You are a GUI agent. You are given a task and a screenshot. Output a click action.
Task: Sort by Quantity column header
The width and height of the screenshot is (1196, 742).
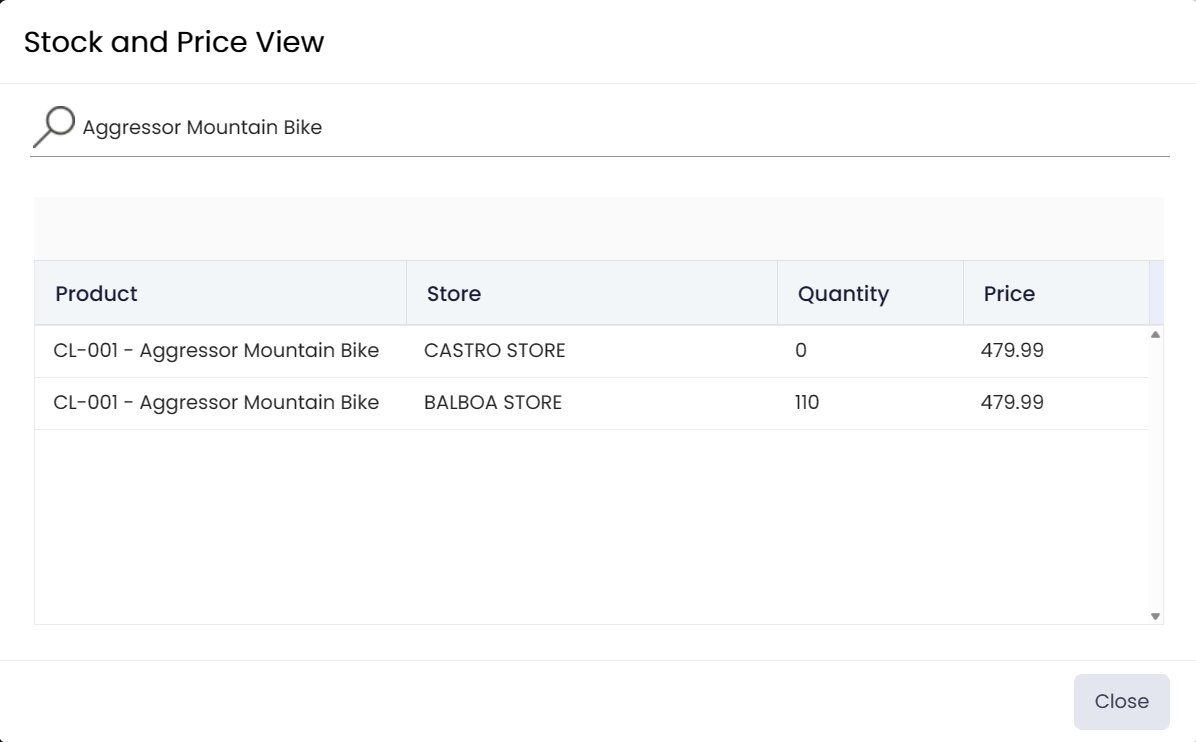point(843,294)
